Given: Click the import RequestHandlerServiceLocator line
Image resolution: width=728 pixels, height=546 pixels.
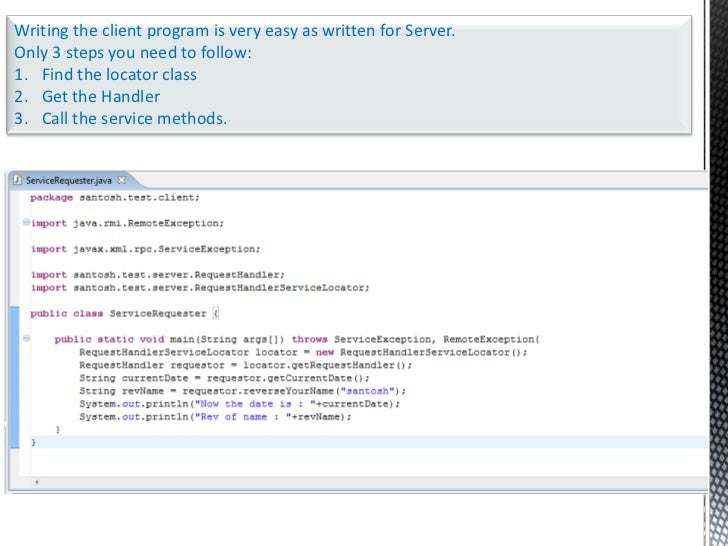Looking at the screenshot, I should point(200,287).
